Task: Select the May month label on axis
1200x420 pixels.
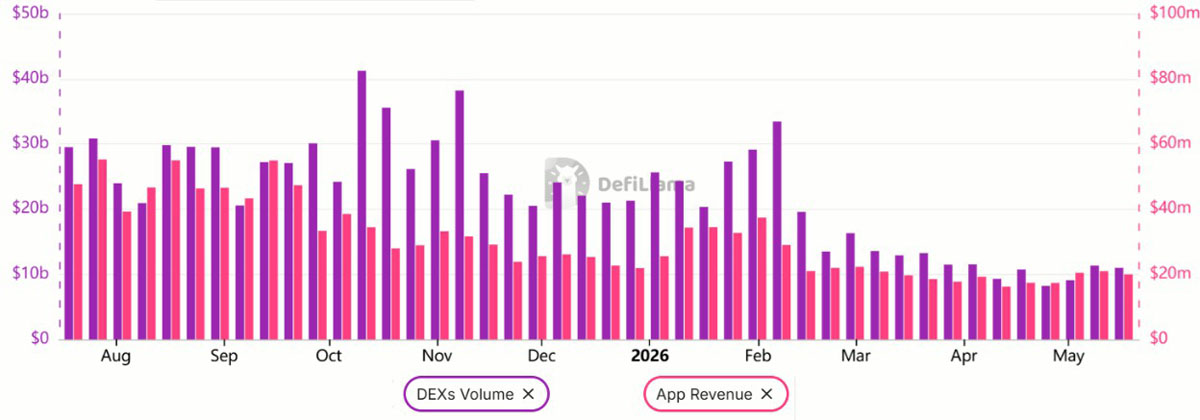Action: [1069, 355]
